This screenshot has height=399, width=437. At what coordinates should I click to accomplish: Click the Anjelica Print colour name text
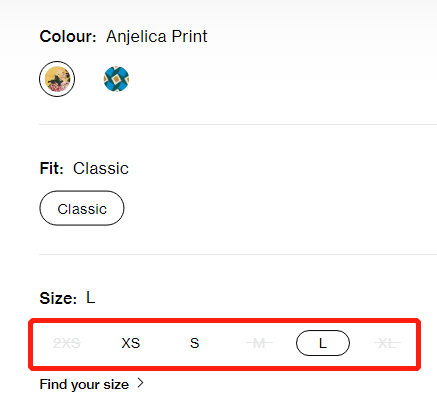[x=157, y=37]
